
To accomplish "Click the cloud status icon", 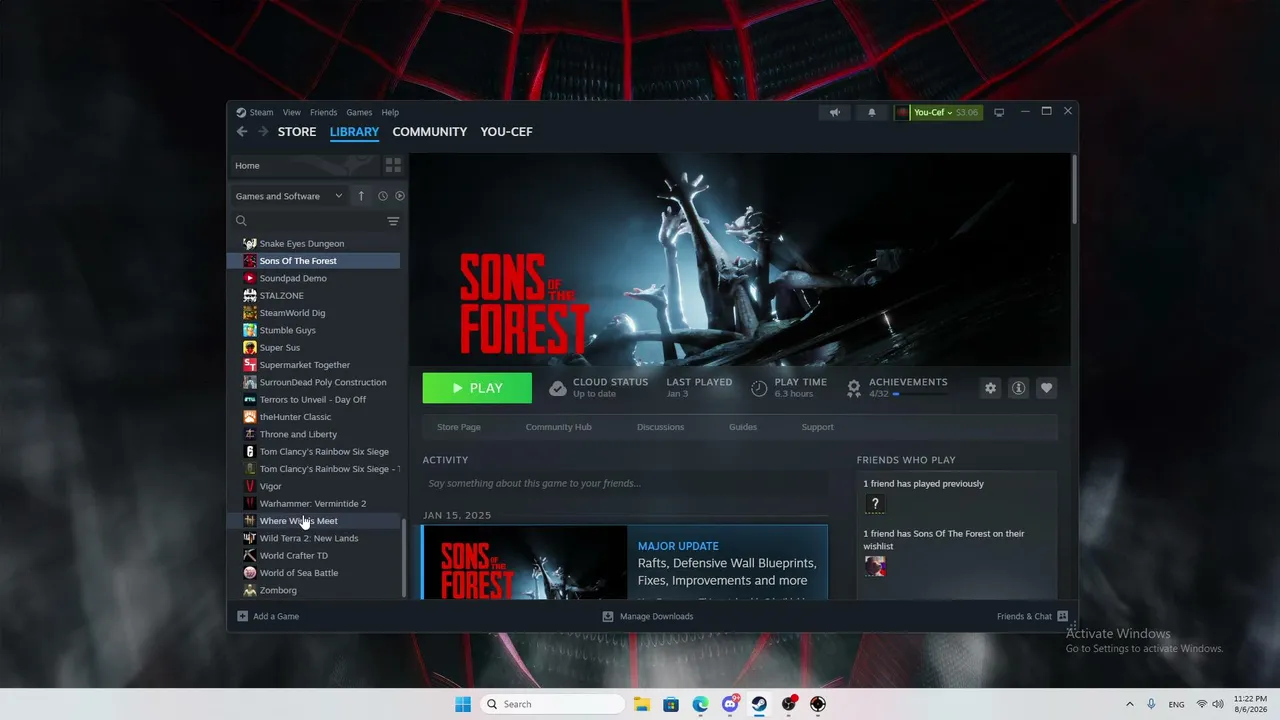I will (x=558, y=388).
